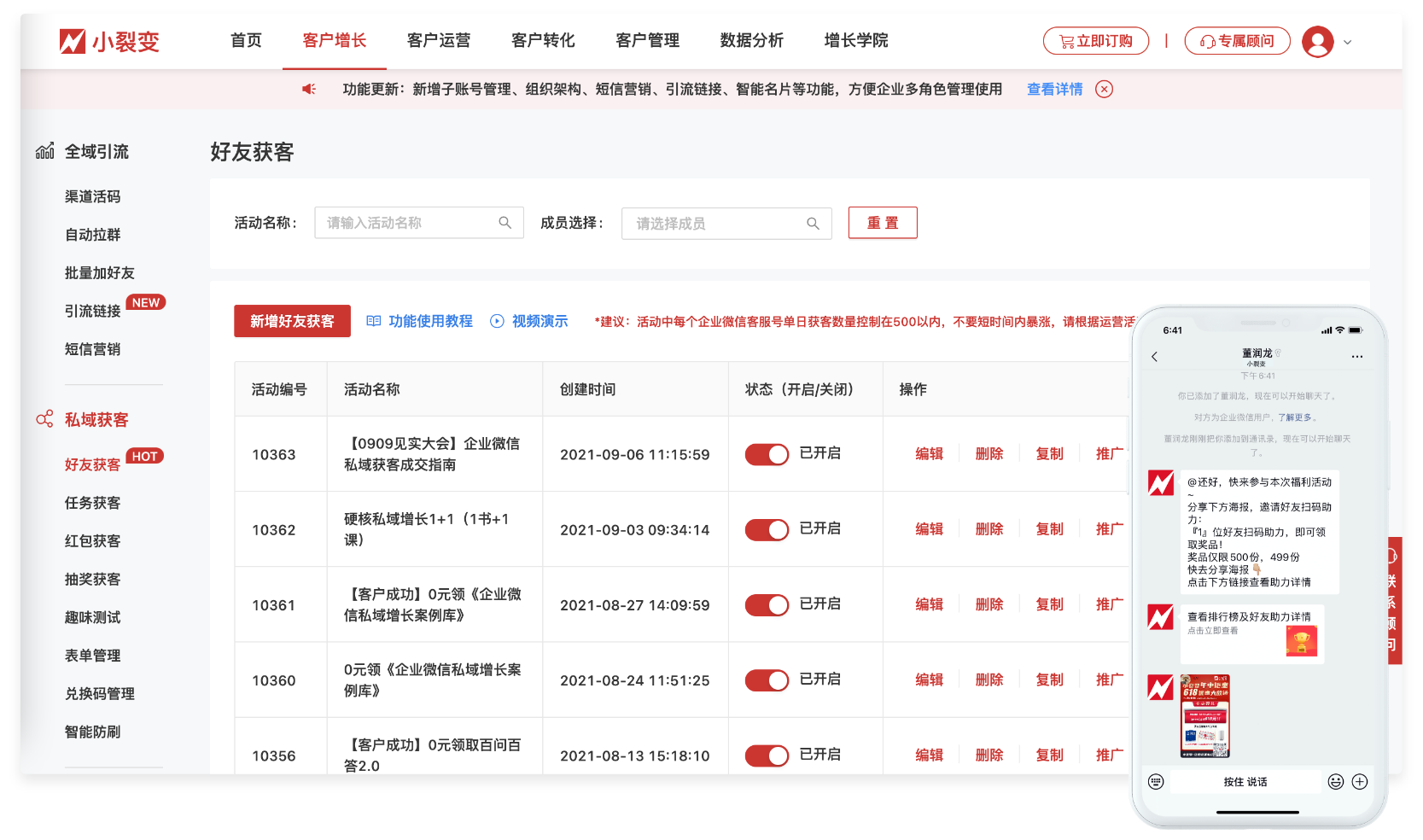Click 复制 for activity 10362
Screen dimensions: 1423x840
[1049, 529]
